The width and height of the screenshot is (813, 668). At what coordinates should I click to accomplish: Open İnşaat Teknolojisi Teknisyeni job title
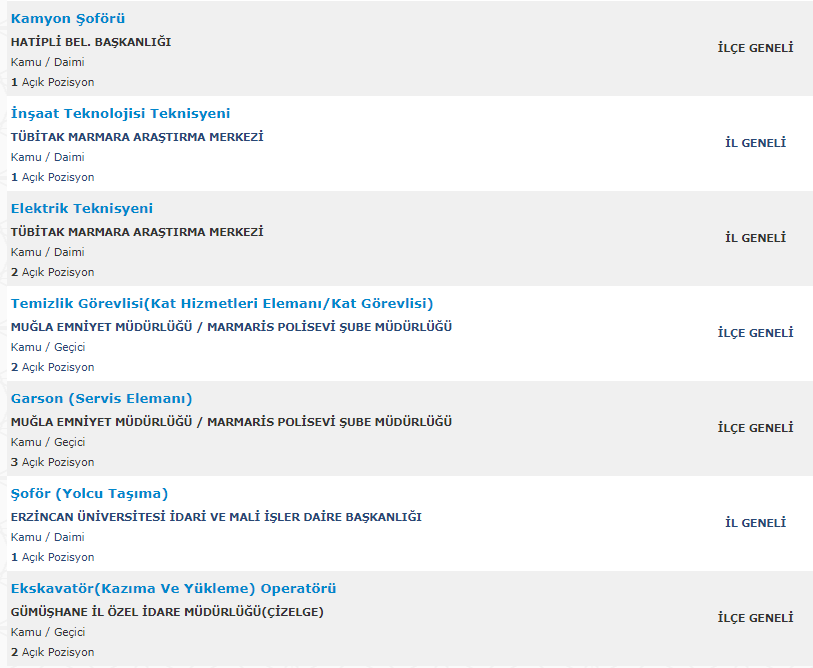pos(120,114)
